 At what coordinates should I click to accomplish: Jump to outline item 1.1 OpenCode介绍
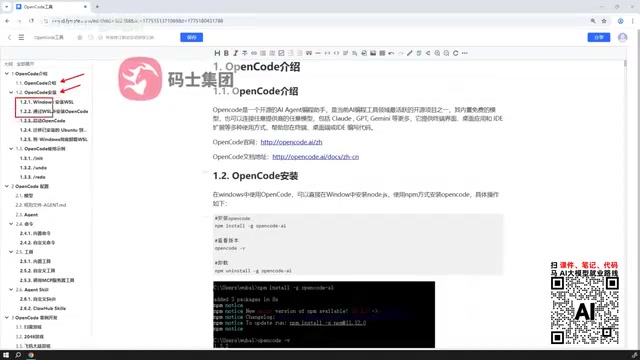pos(36,83)
